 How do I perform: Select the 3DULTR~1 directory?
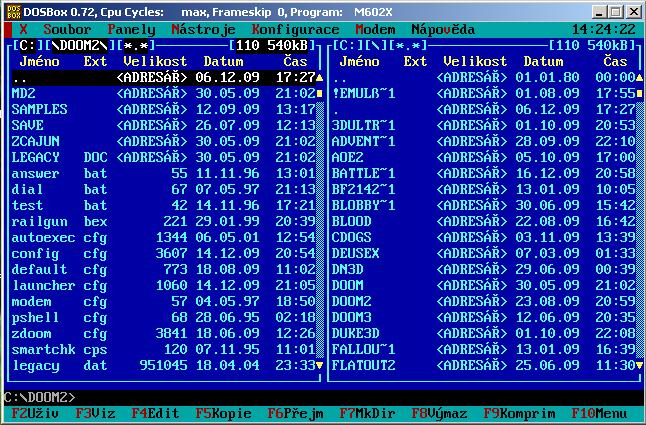pyautogui.click(x=483, y=125)
